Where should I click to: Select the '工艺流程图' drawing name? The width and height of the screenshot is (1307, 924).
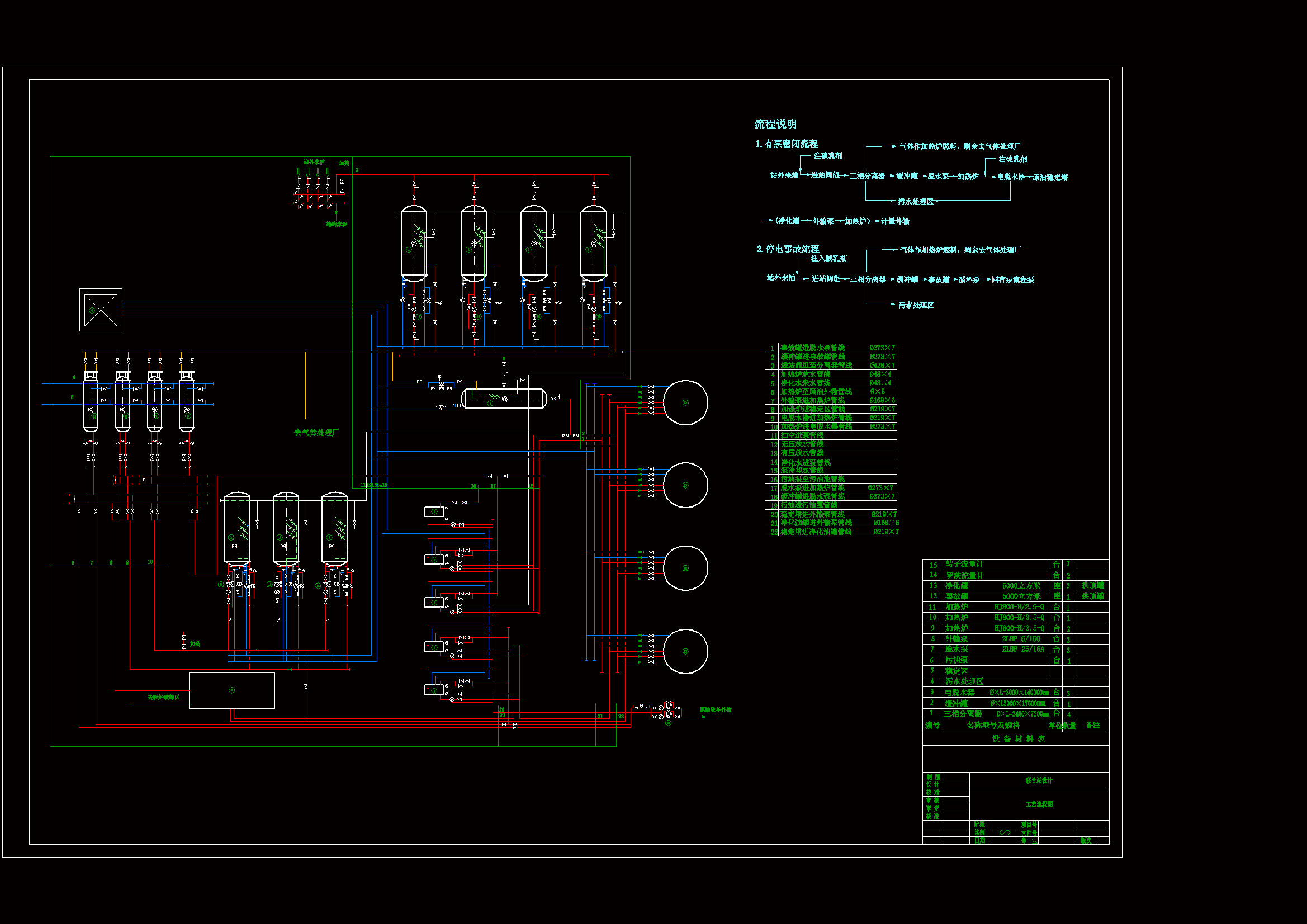click(1039, 804)
